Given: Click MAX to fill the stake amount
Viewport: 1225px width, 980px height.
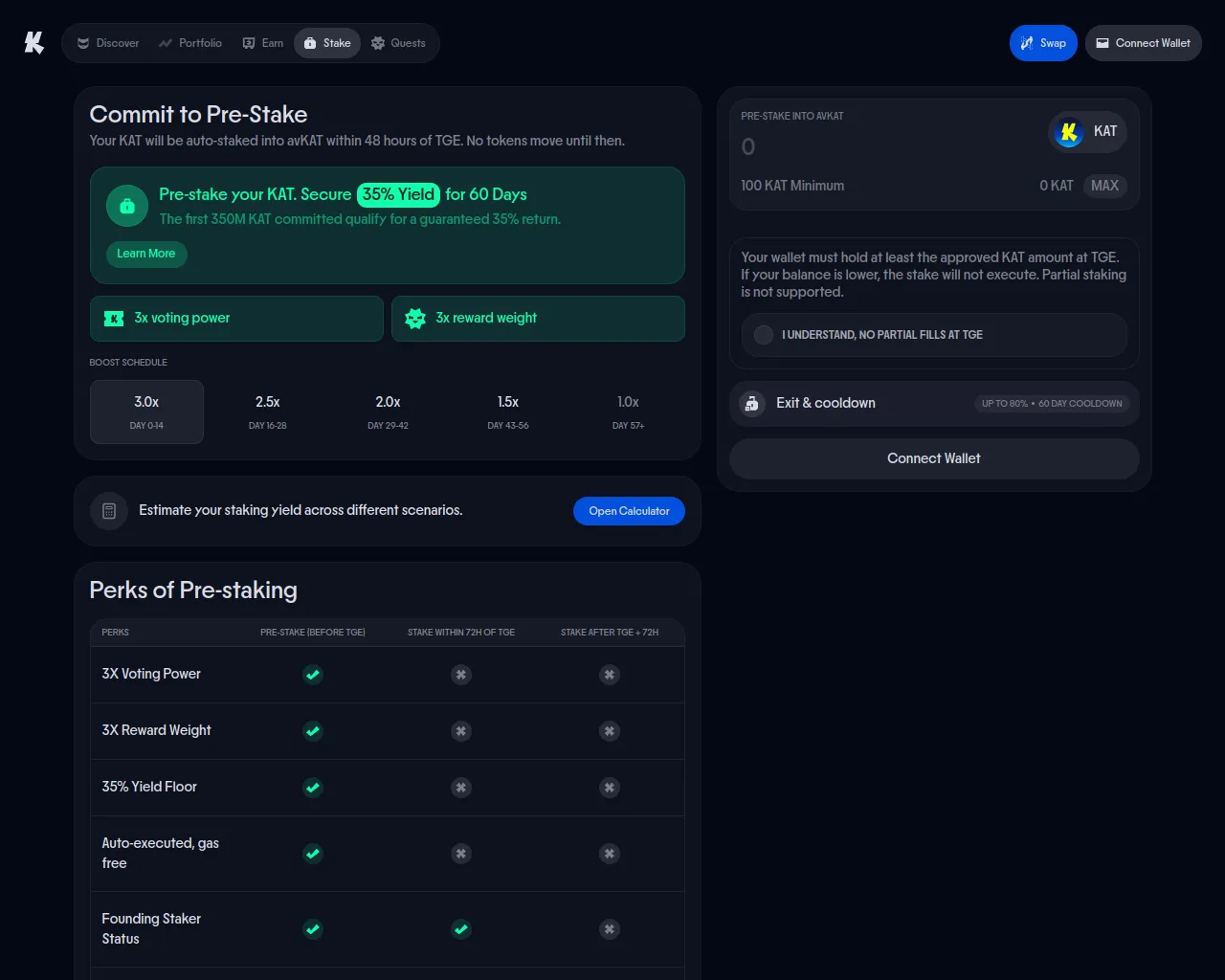Looking at the screenshot, I should pos(1104,186).
